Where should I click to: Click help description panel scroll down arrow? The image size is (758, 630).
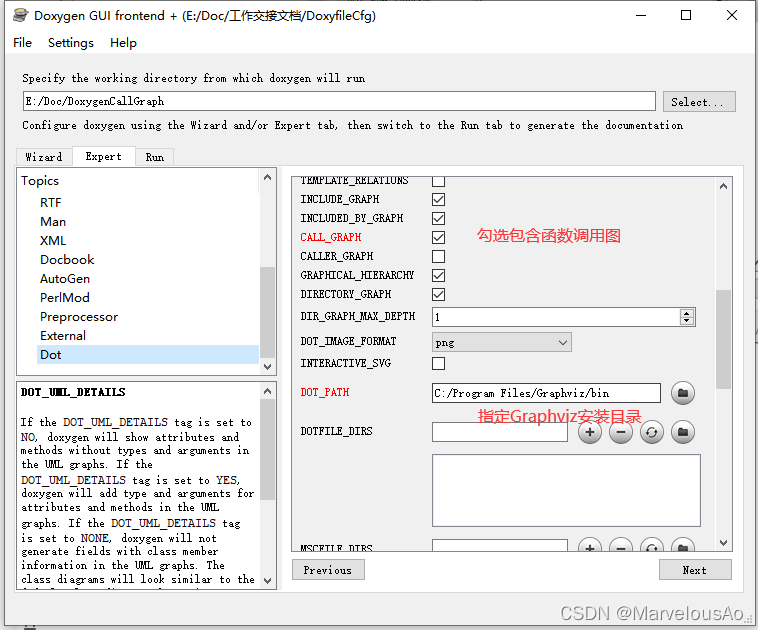tap(267, 580)
